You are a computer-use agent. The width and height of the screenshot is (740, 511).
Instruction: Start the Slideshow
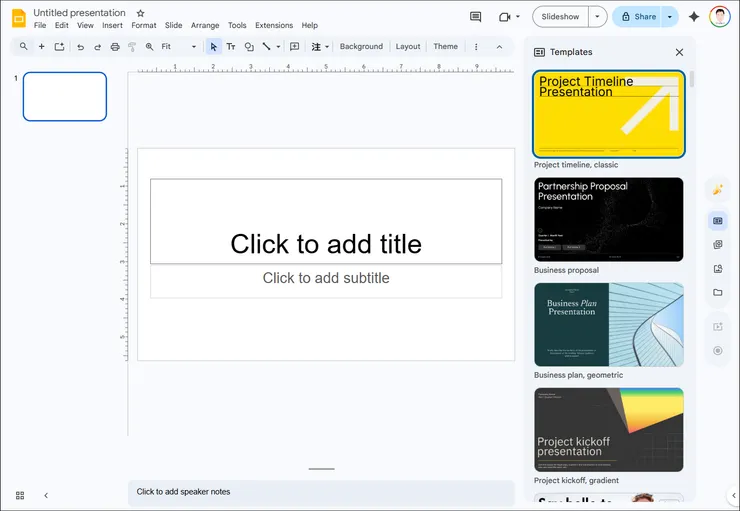[560, 17]
